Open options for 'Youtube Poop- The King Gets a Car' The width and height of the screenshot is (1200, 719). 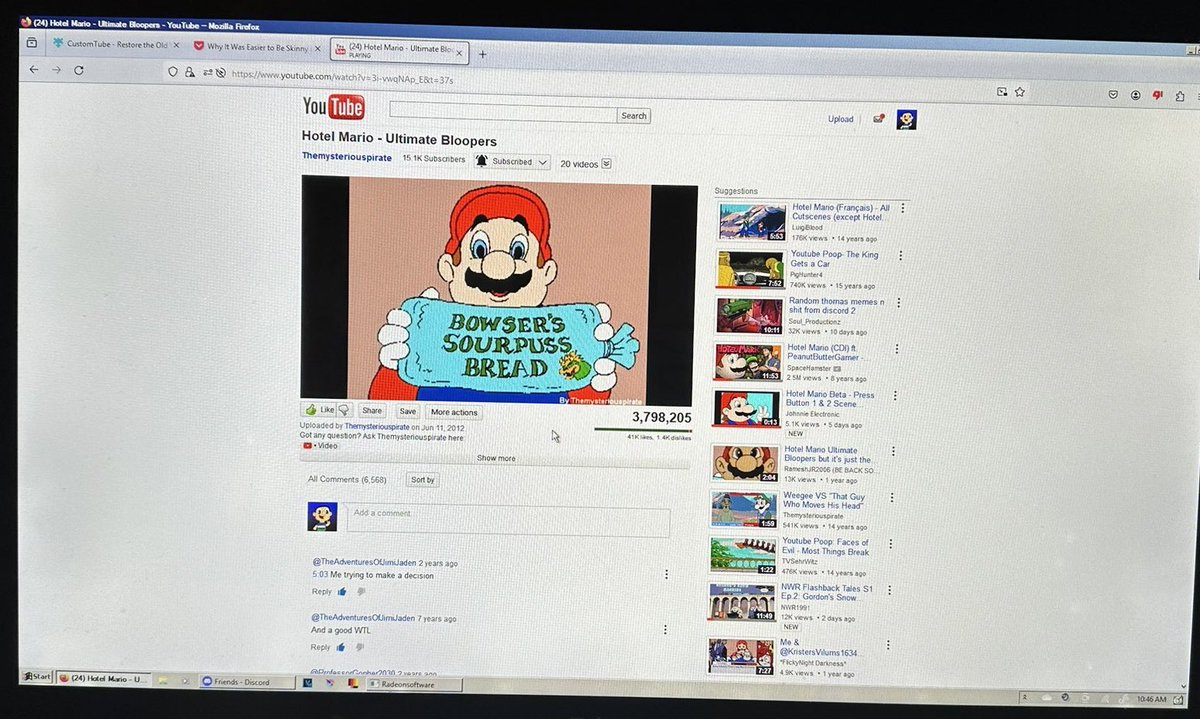900,254
